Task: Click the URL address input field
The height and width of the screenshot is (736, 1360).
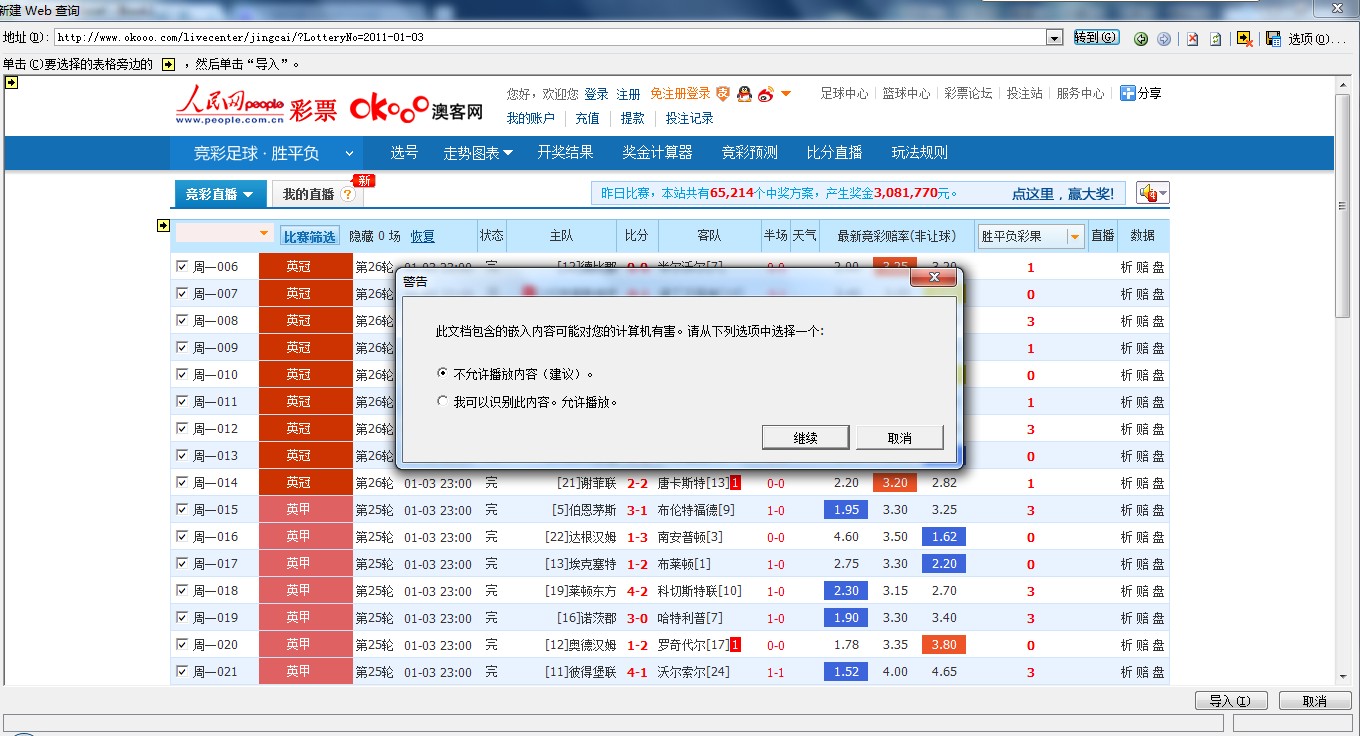Action: pyautogui.click(x=548, y=38)
